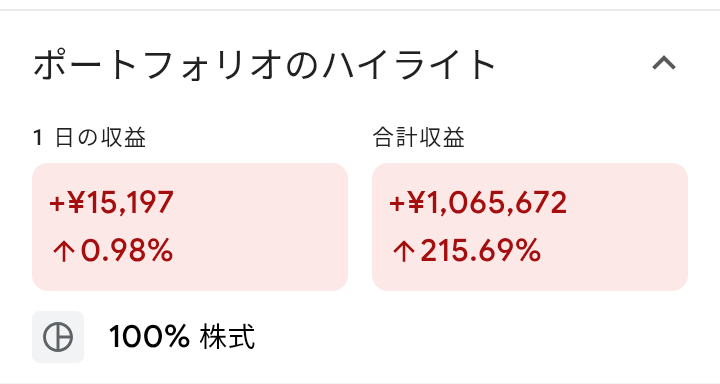Click the plus sign before ¥1,065,672
Screen dimensions: 720x384
(397, 203)
